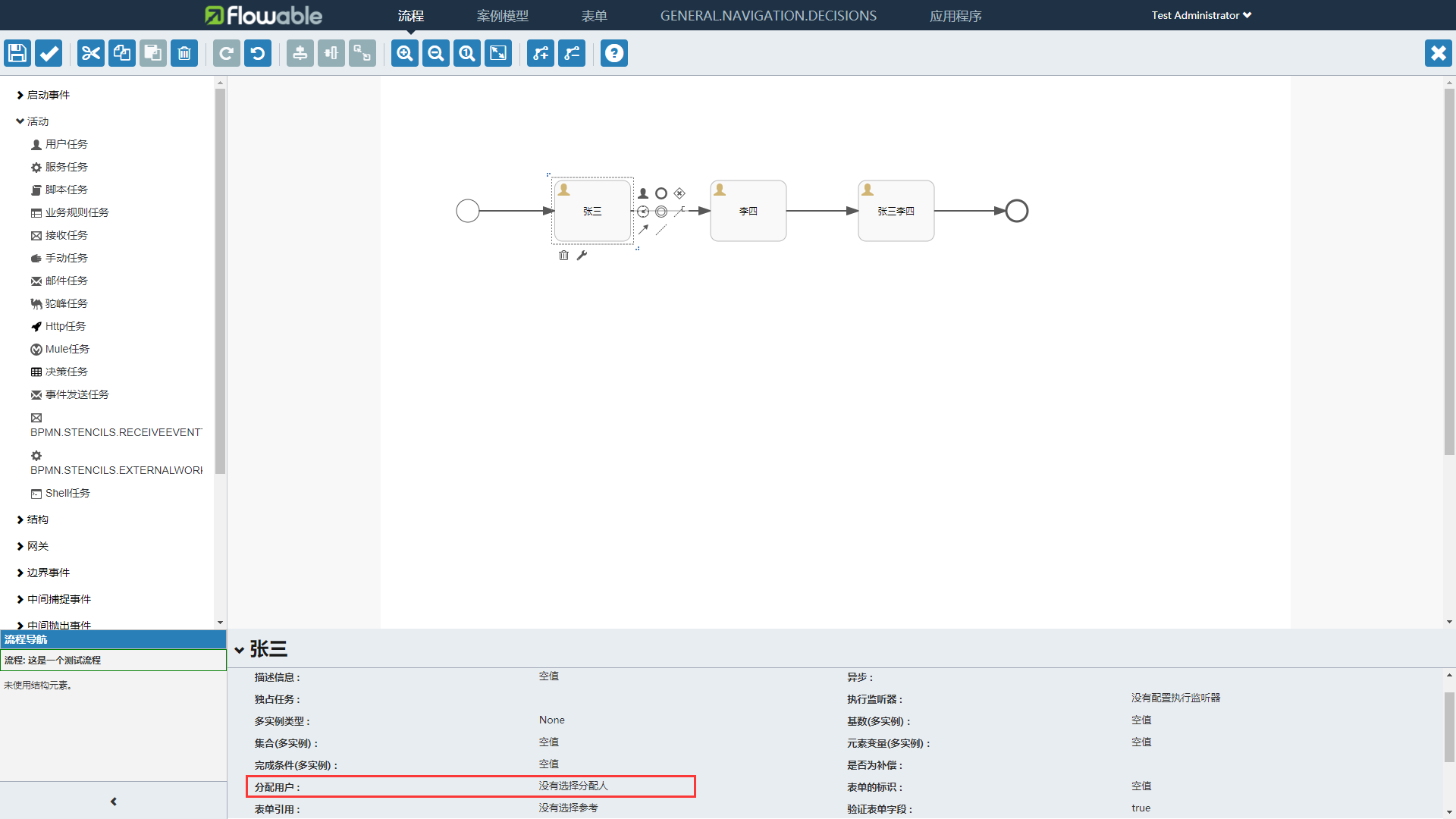The width and height of the screenshot is (1456, 819).
Task: Open the 案例模型 navigation tab
Action: [502, 16]
